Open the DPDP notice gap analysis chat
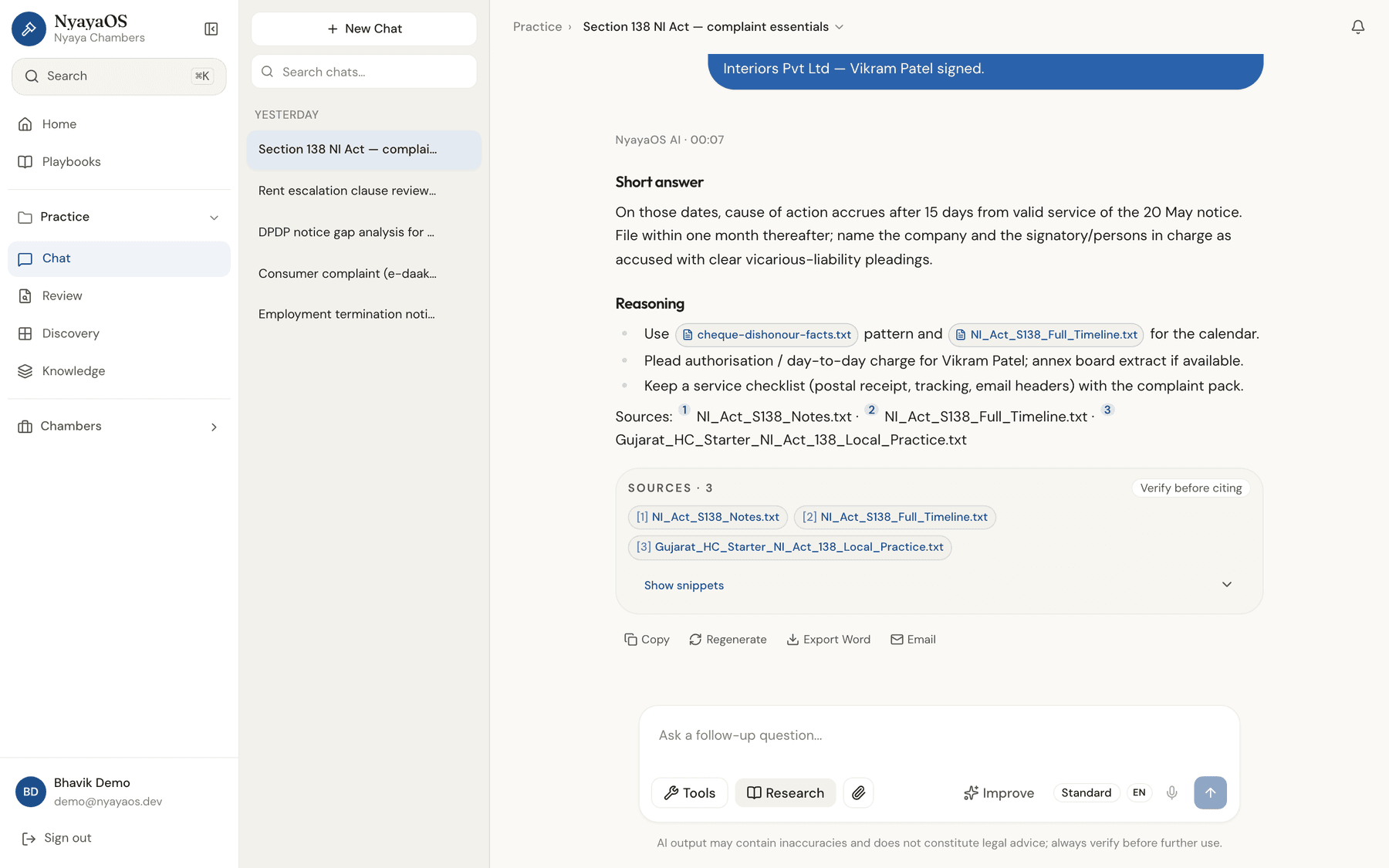Viewport: 1389px width, 868px height. pos(364,232)
